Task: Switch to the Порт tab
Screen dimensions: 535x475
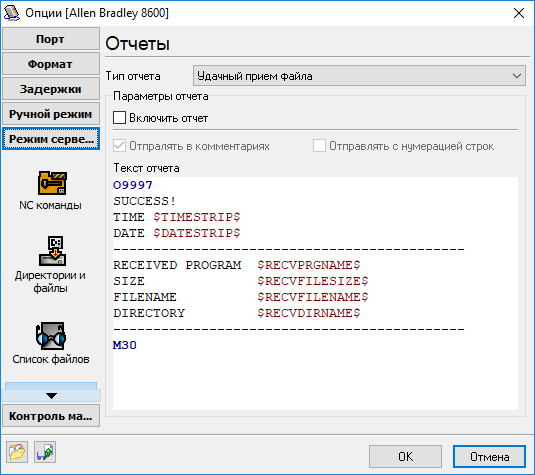Action: [51, 39]
